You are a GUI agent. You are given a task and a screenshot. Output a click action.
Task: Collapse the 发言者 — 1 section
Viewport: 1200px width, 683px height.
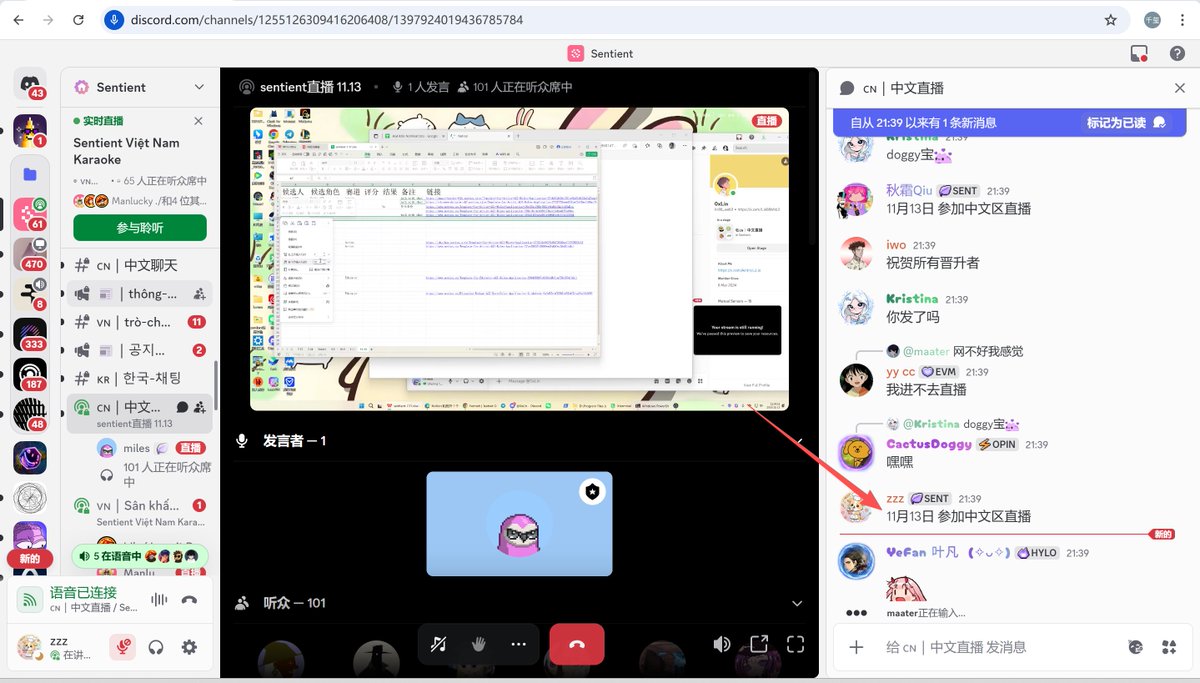pyautogui.click(x=798, y=441)
